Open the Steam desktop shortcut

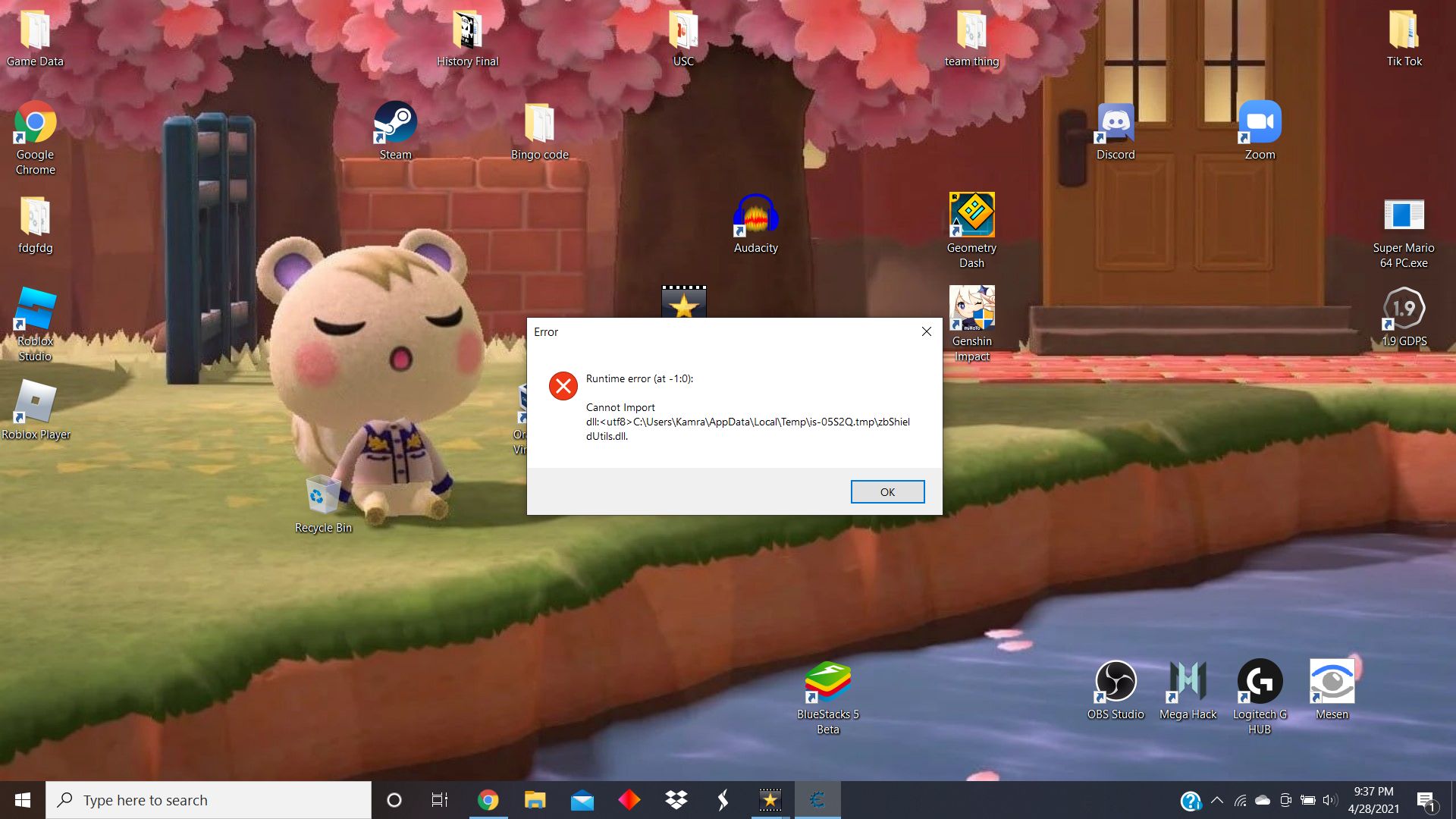[395, 124]
